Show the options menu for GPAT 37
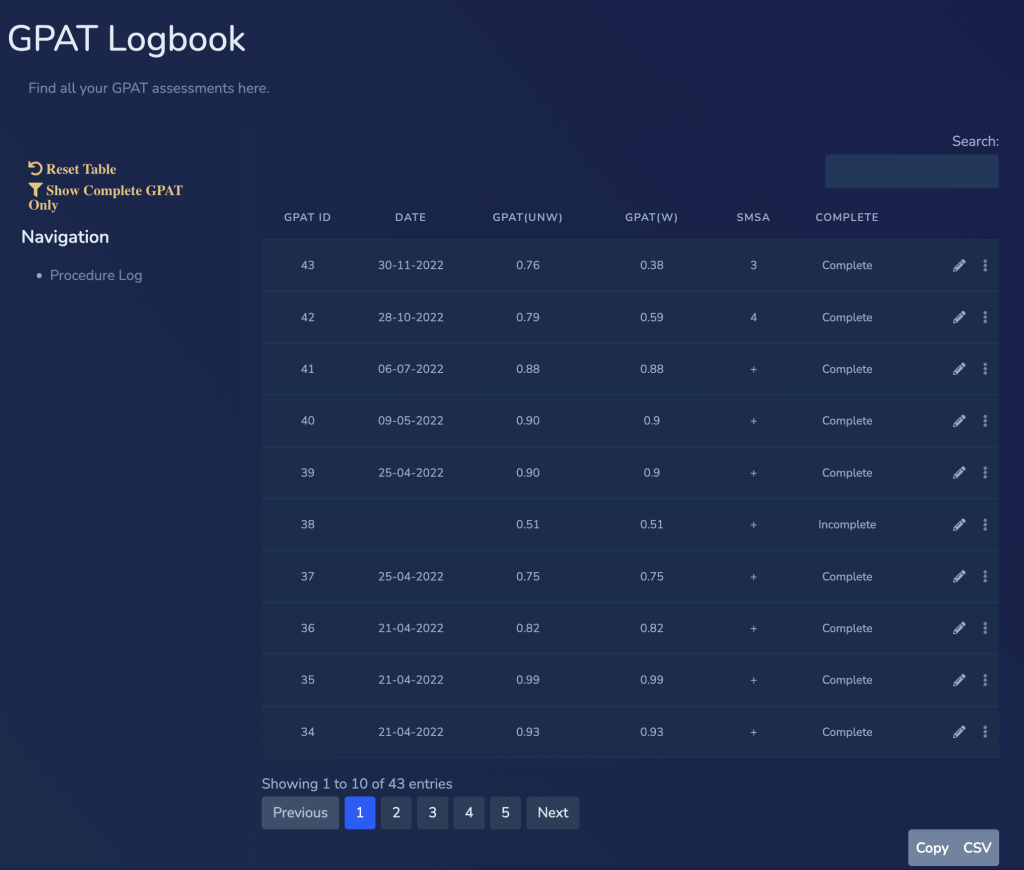1024x870 pixels. pos(985,576)
